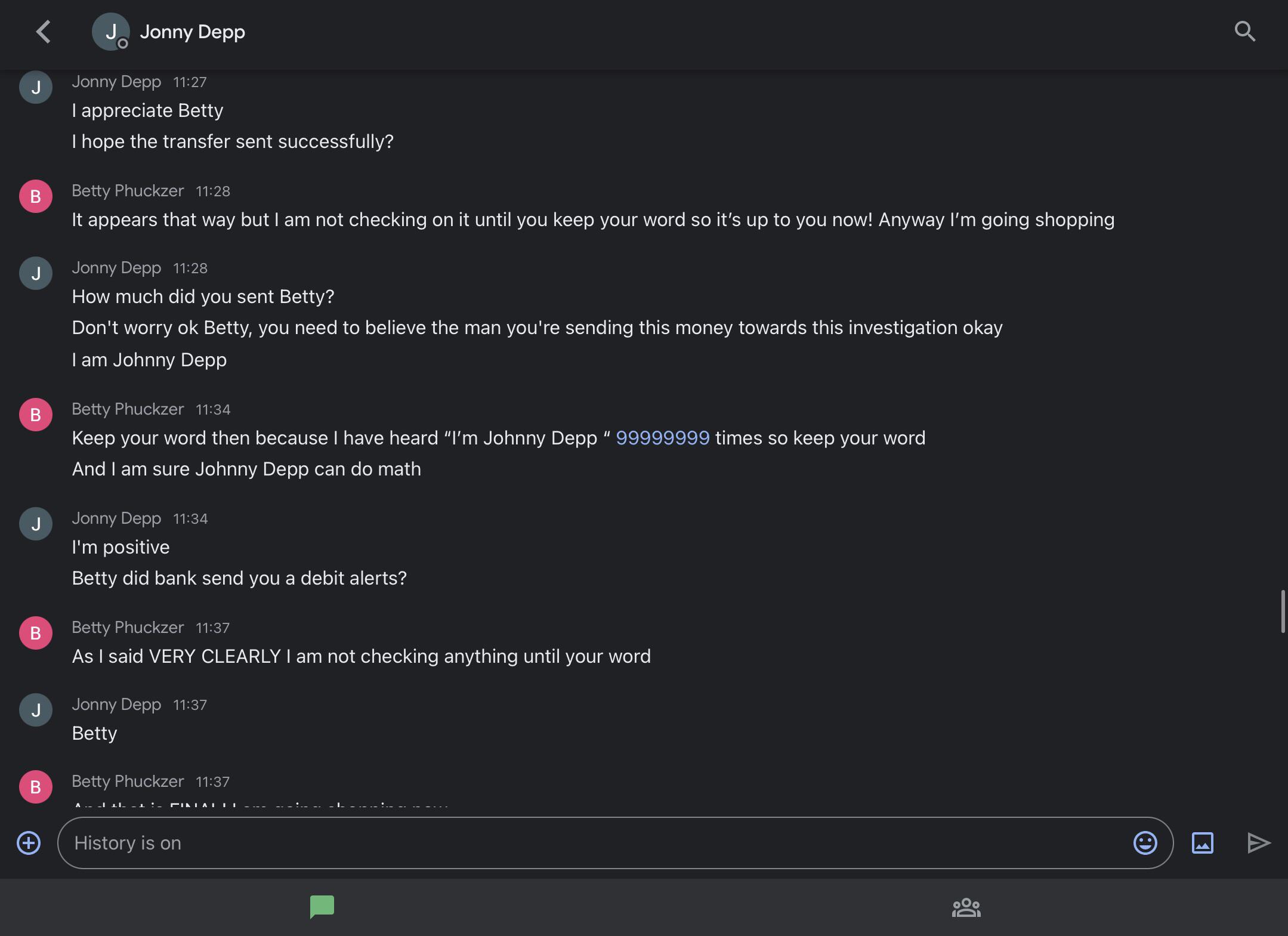The height and width of the screenshot is (936, 1288).
Task: Tap the back arrow in the header
Action: point(44,32)
